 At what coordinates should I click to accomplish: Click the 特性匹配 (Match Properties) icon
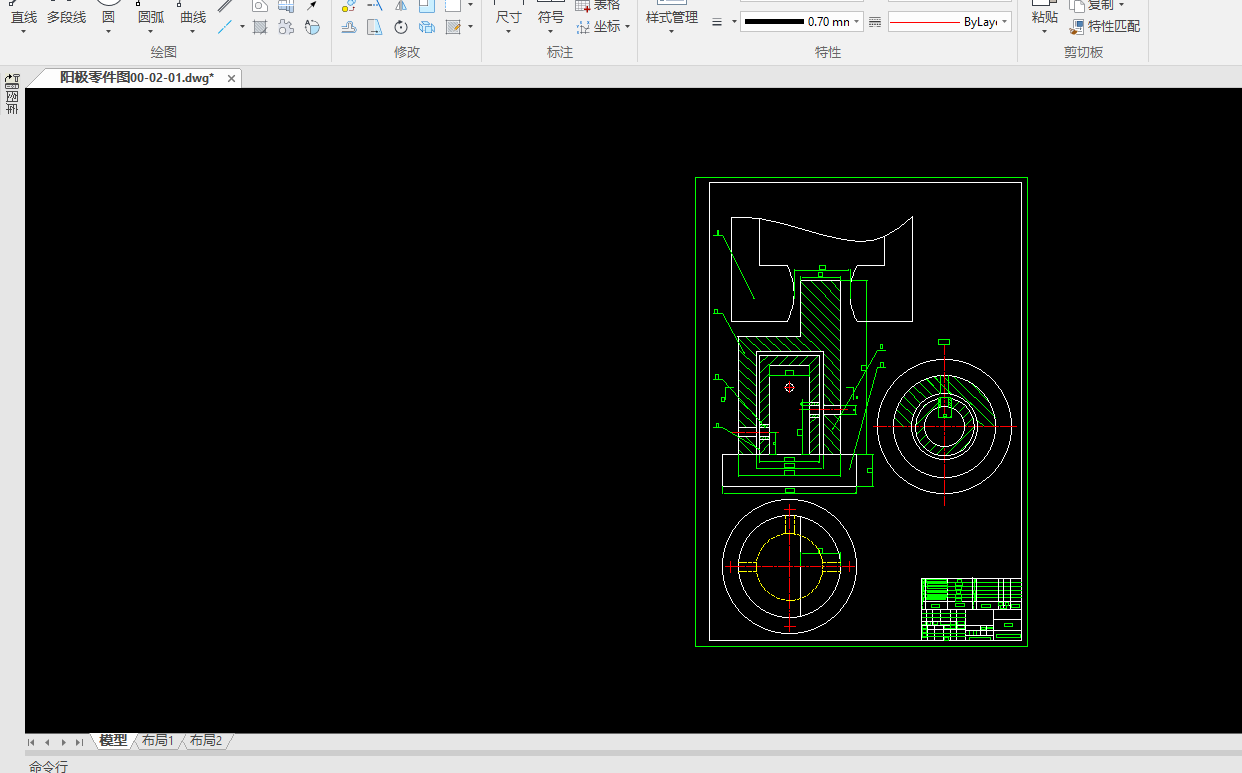pyautogui.click(x=1077, y=27)
